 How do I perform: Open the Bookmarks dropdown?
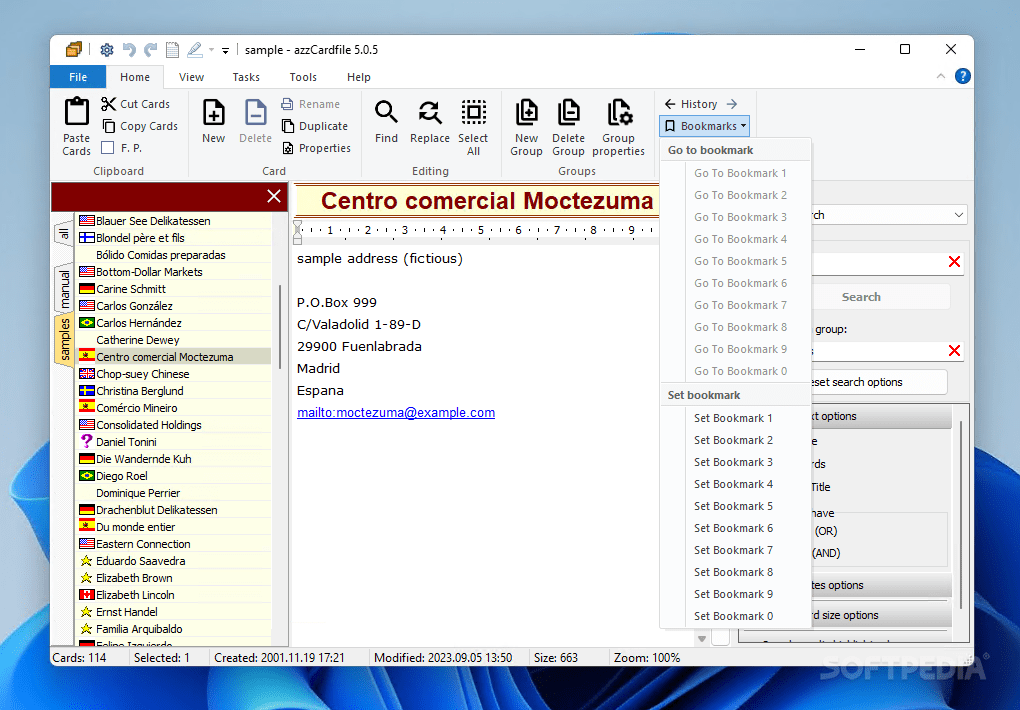pos(704,125)
